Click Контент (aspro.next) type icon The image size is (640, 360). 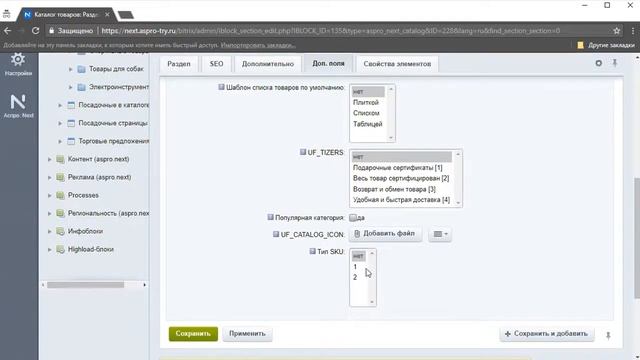60,159
